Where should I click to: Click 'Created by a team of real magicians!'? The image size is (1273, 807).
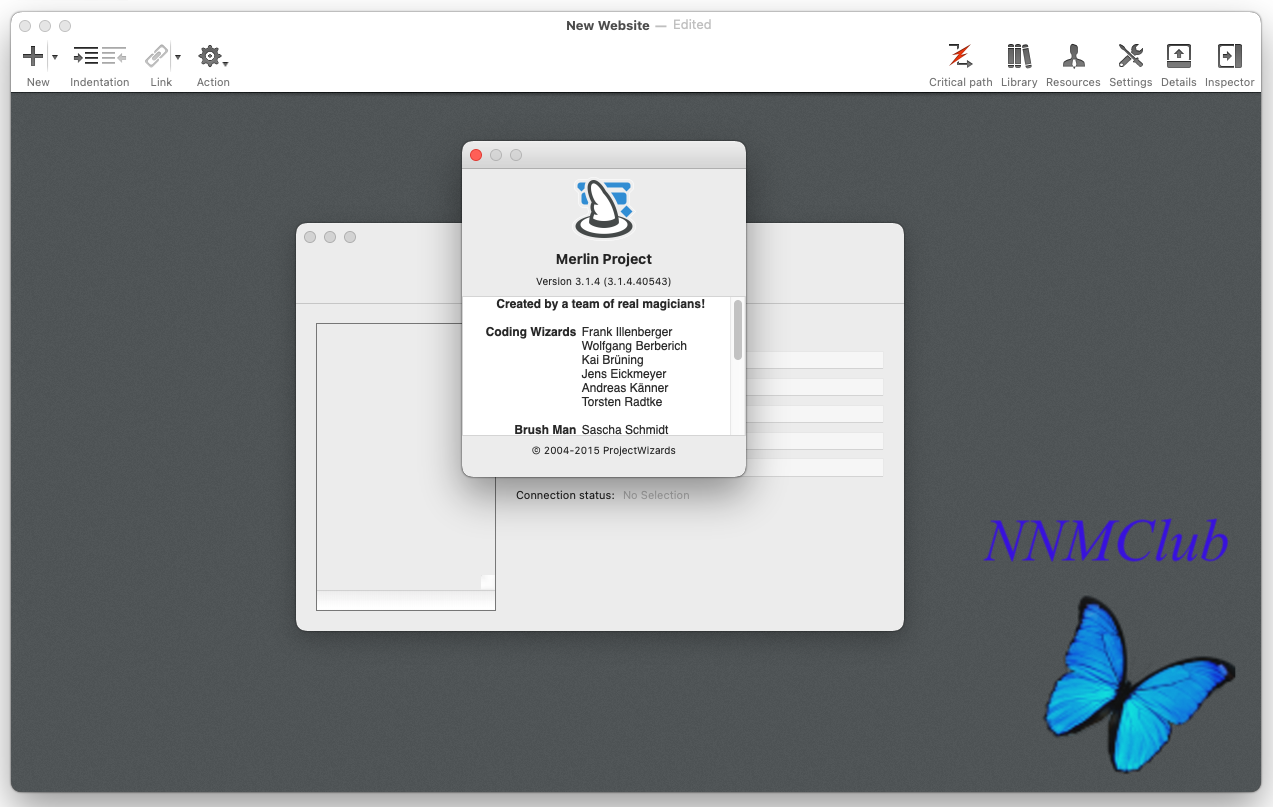[x=600, y=304]
